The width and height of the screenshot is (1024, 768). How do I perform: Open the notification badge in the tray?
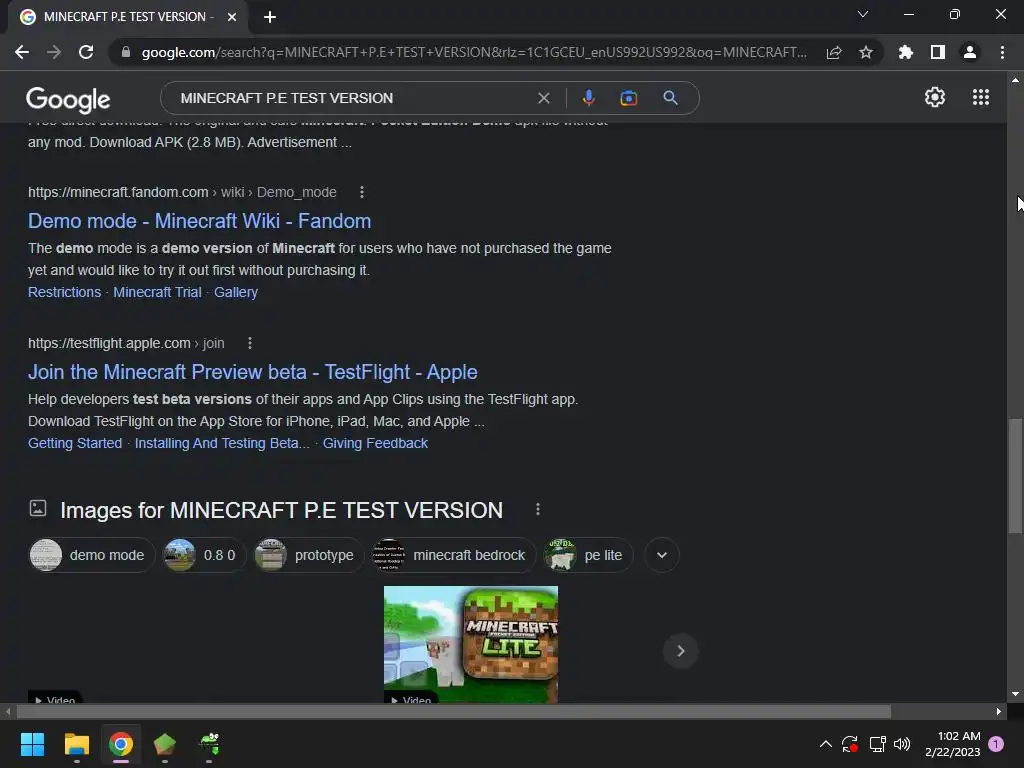(996, 744)
